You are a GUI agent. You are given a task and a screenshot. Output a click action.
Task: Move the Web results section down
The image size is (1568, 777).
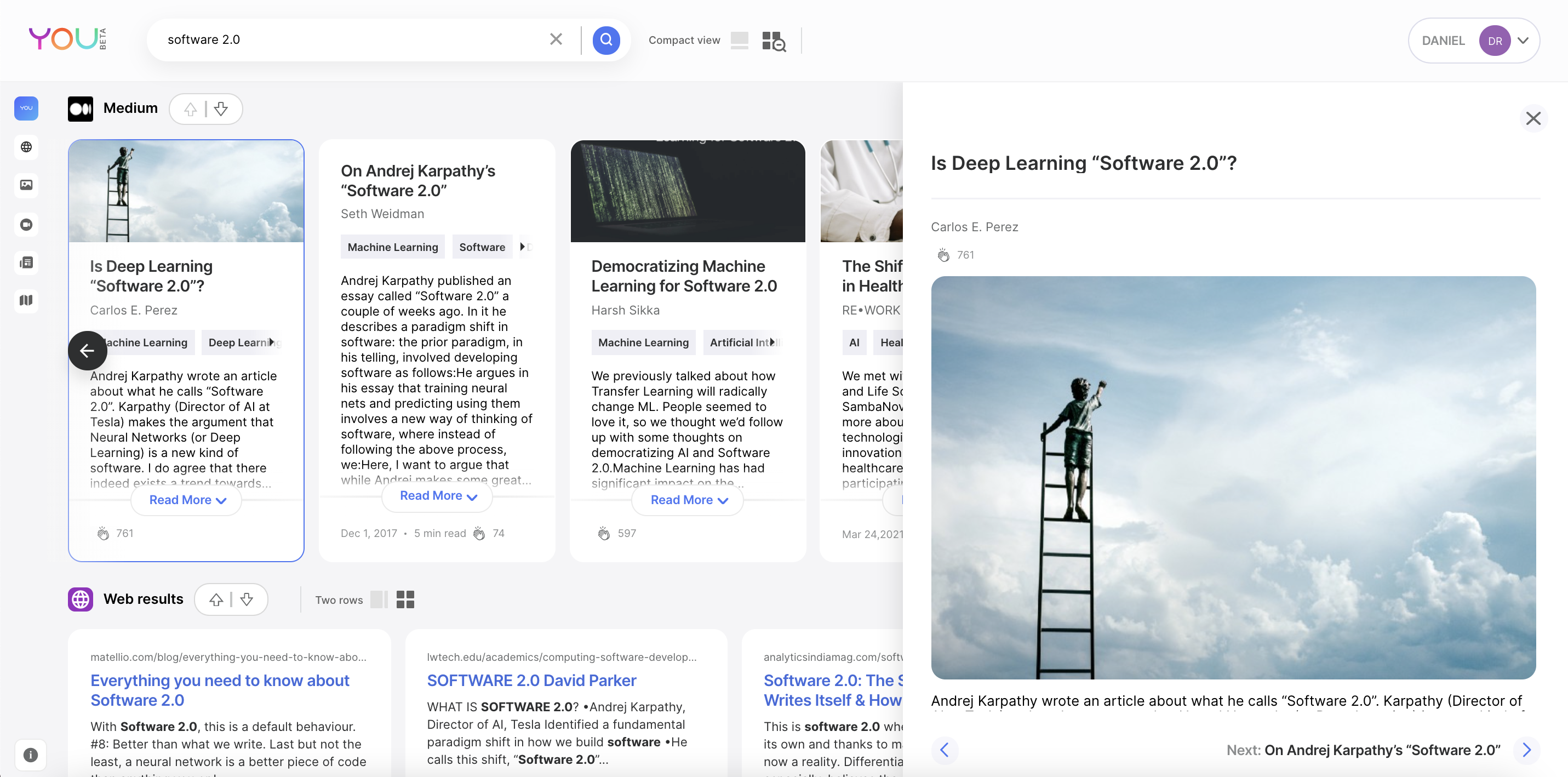[x=247, y=599]
